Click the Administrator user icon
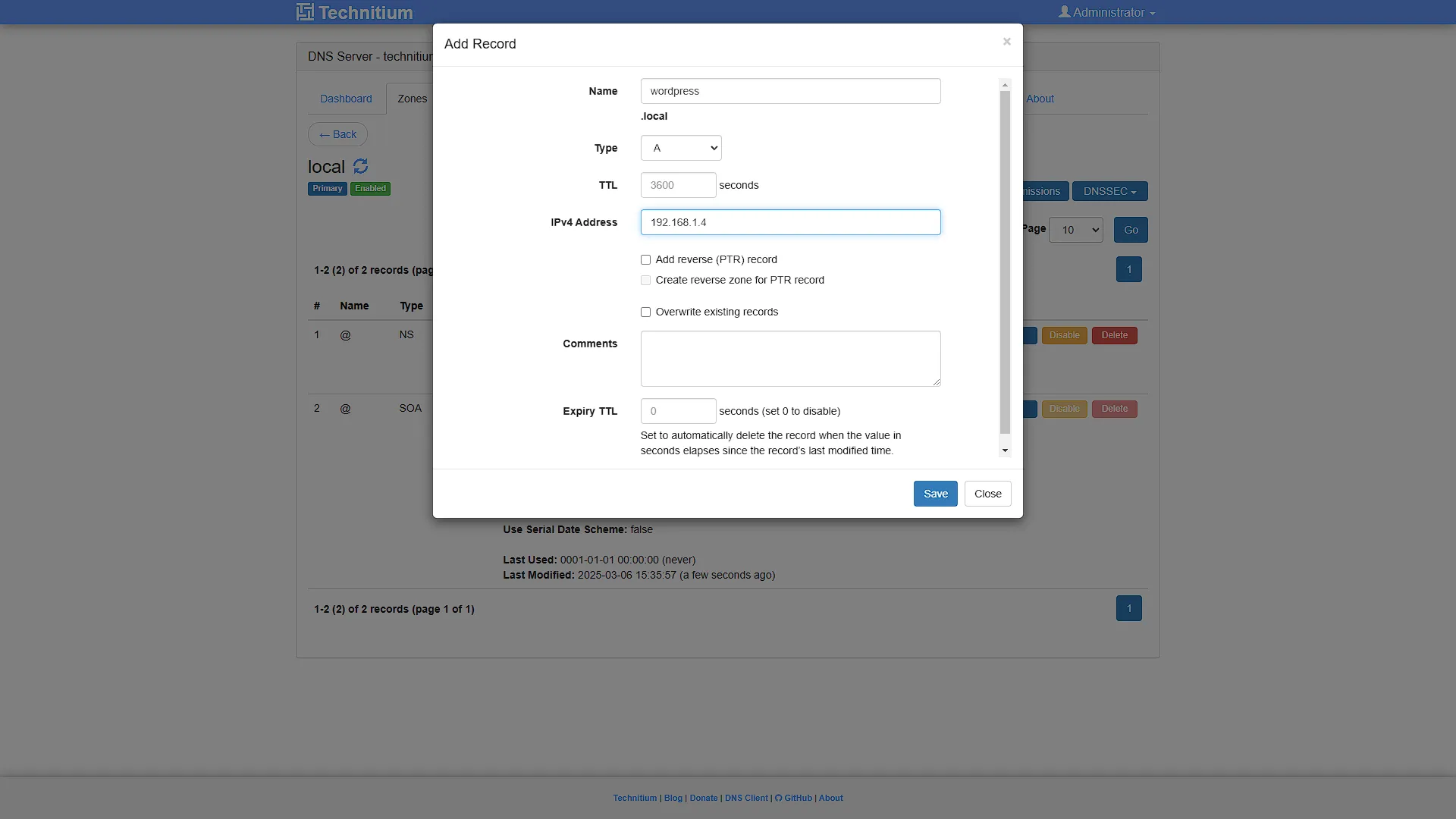Image resolution: width=1456 pixels, height=819 pixels. click(x=1065, y=12)
